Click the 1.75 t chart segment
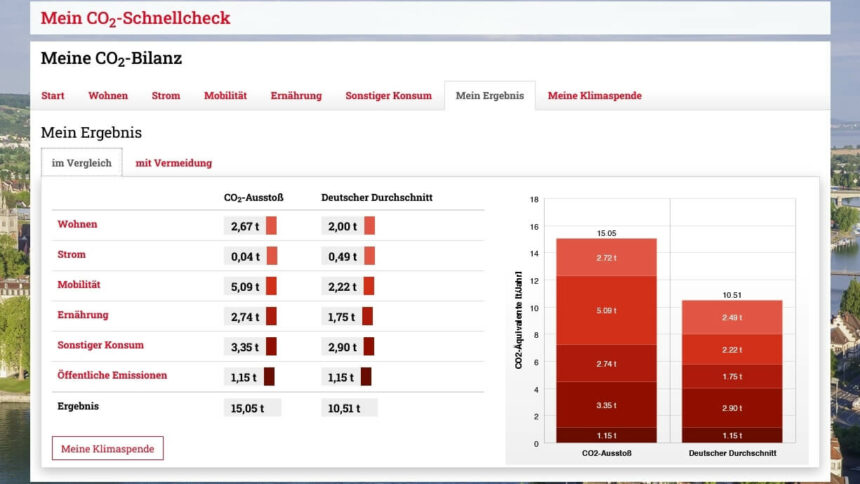Screen dimensions: 860x484 732,376
